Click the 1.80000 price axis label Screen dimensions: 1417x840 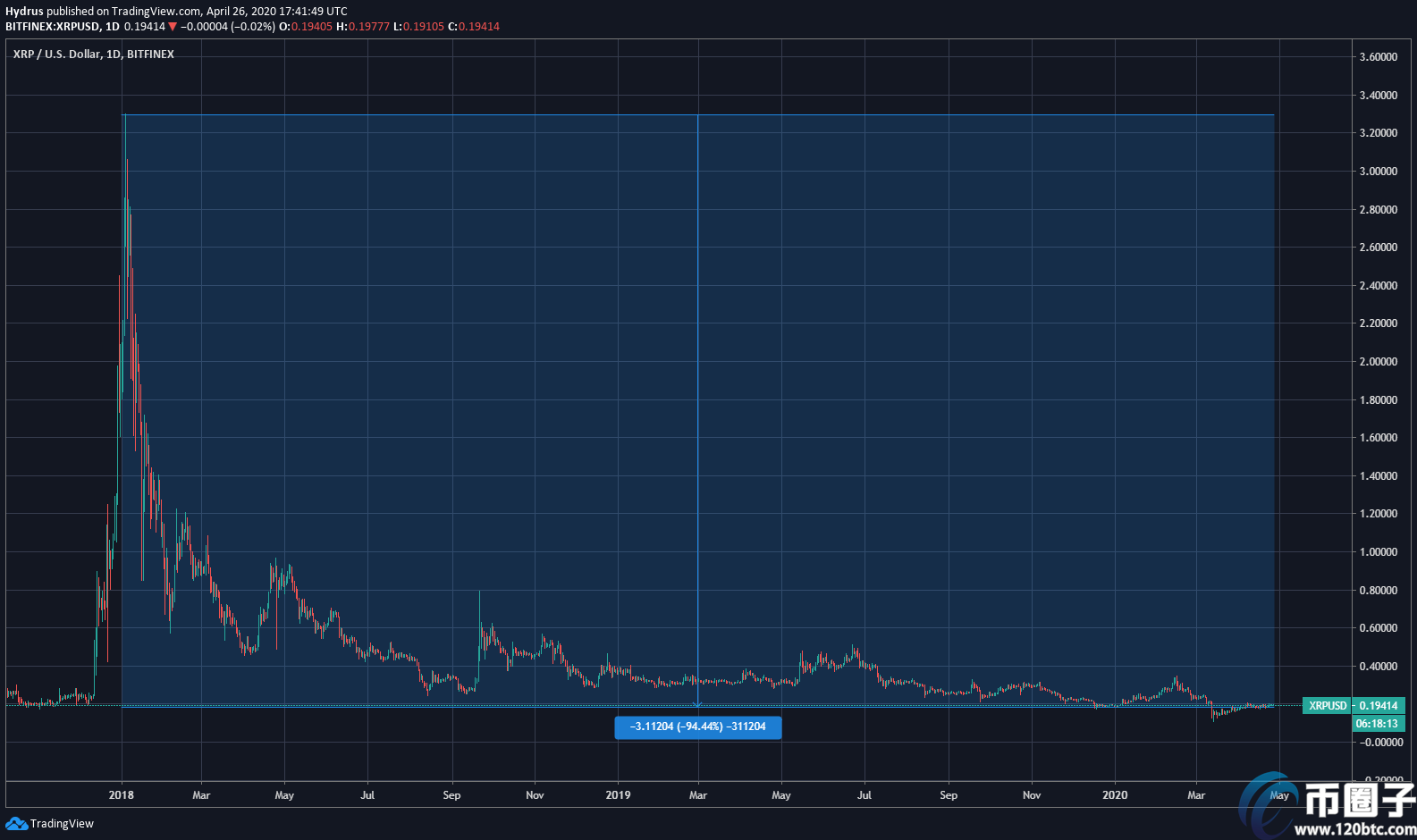1379,400
